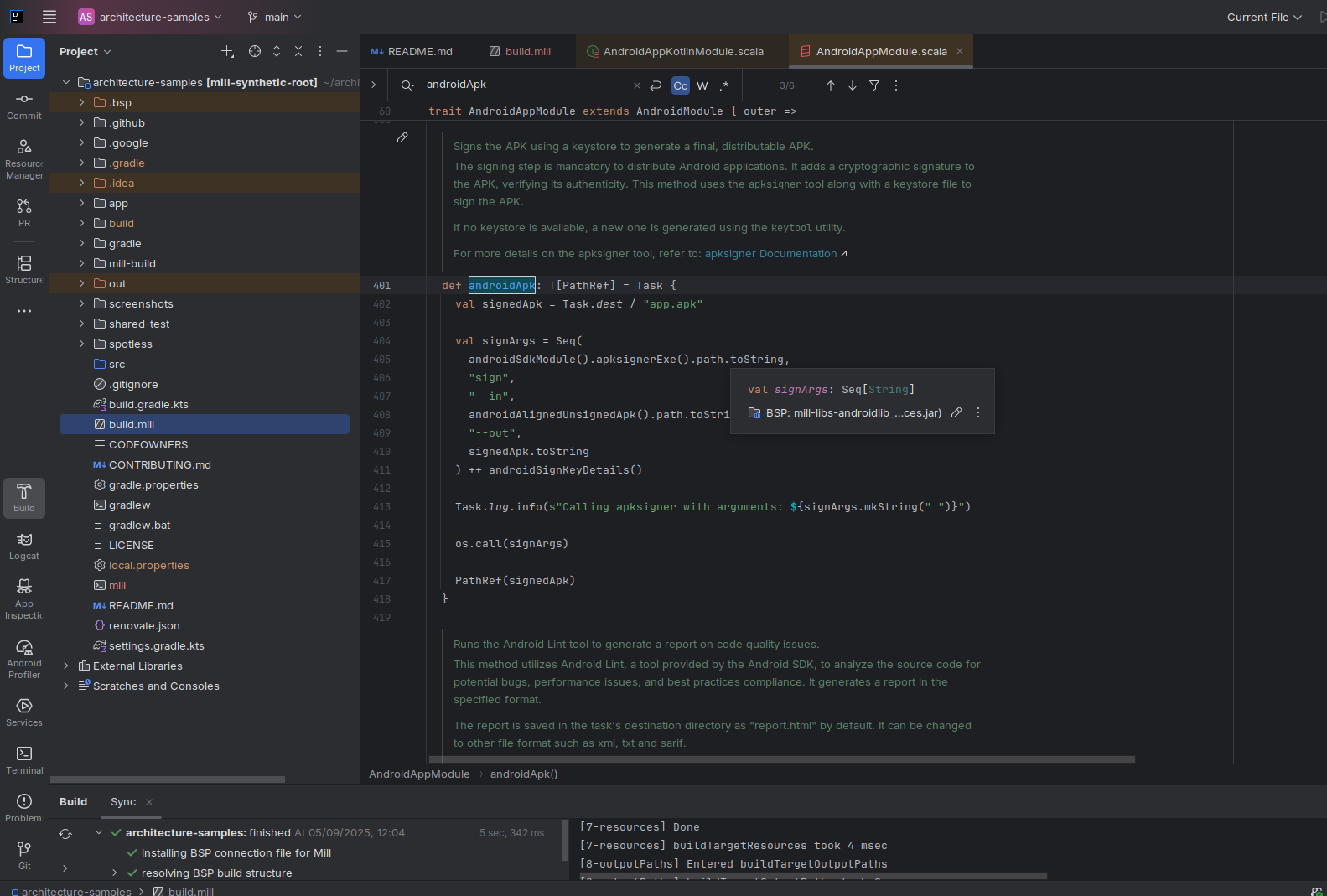Go to next search occurrence

click(x=853, y=85)
